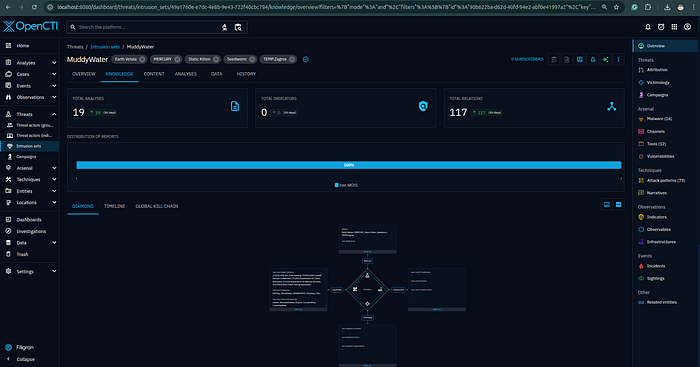700x367 pixels.
Task: Remove the Earth Vetala alias chip
Action: tap(142, 59)
